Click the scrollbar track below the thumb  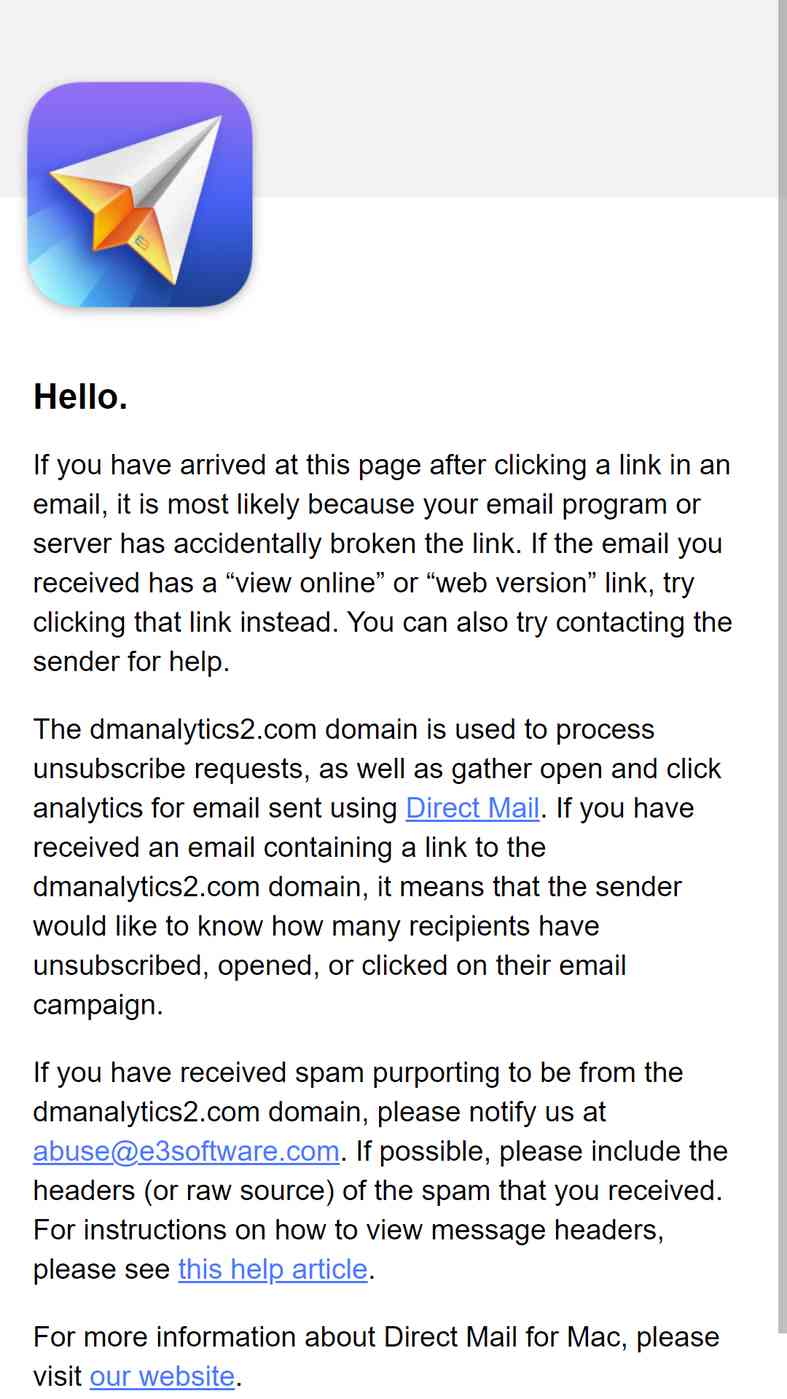click(x=782, y=1365)
